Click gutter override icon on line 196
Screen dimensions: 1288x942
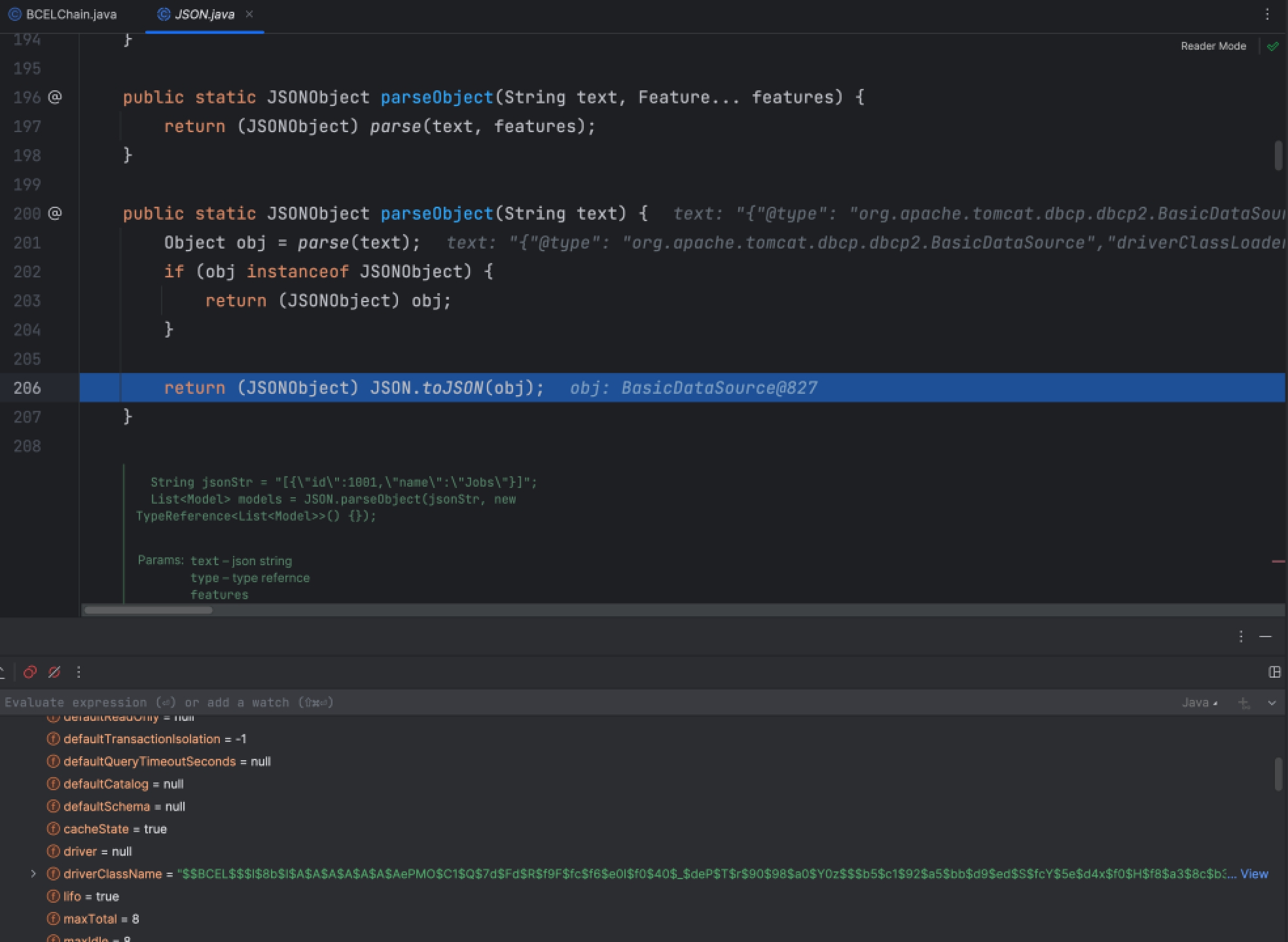55,97
